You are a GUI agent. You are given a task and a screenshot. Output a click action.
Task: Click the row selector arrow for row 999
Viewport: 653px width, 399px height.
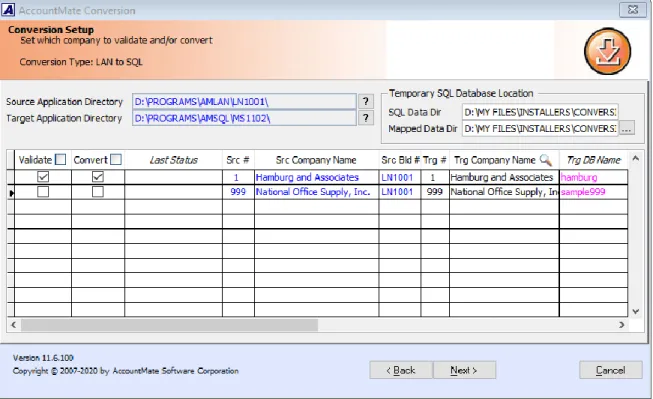(11, 192)
